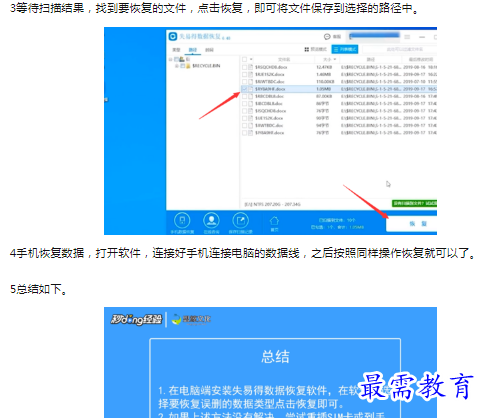The height and width of the screenshot is (418, 482).
Task: Switch to the Type (类型) tab
Action: click(176, 50)
